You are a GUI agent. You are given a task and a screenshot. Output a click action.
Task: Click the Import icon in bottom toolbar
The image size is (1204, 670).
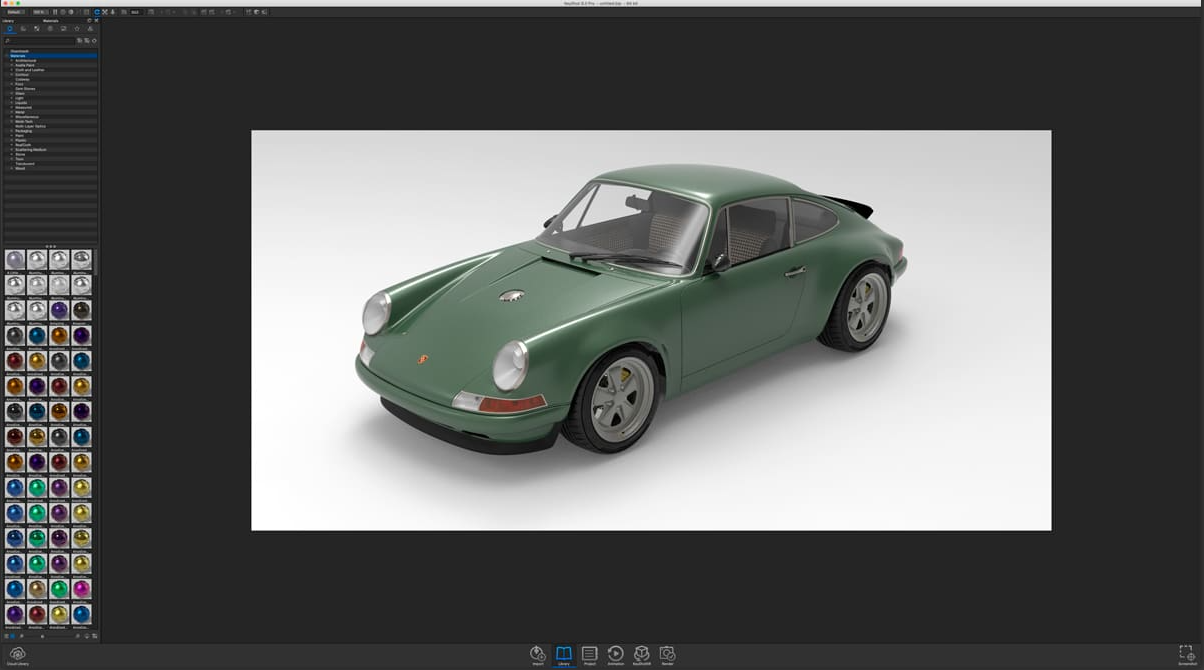[538, 654]
